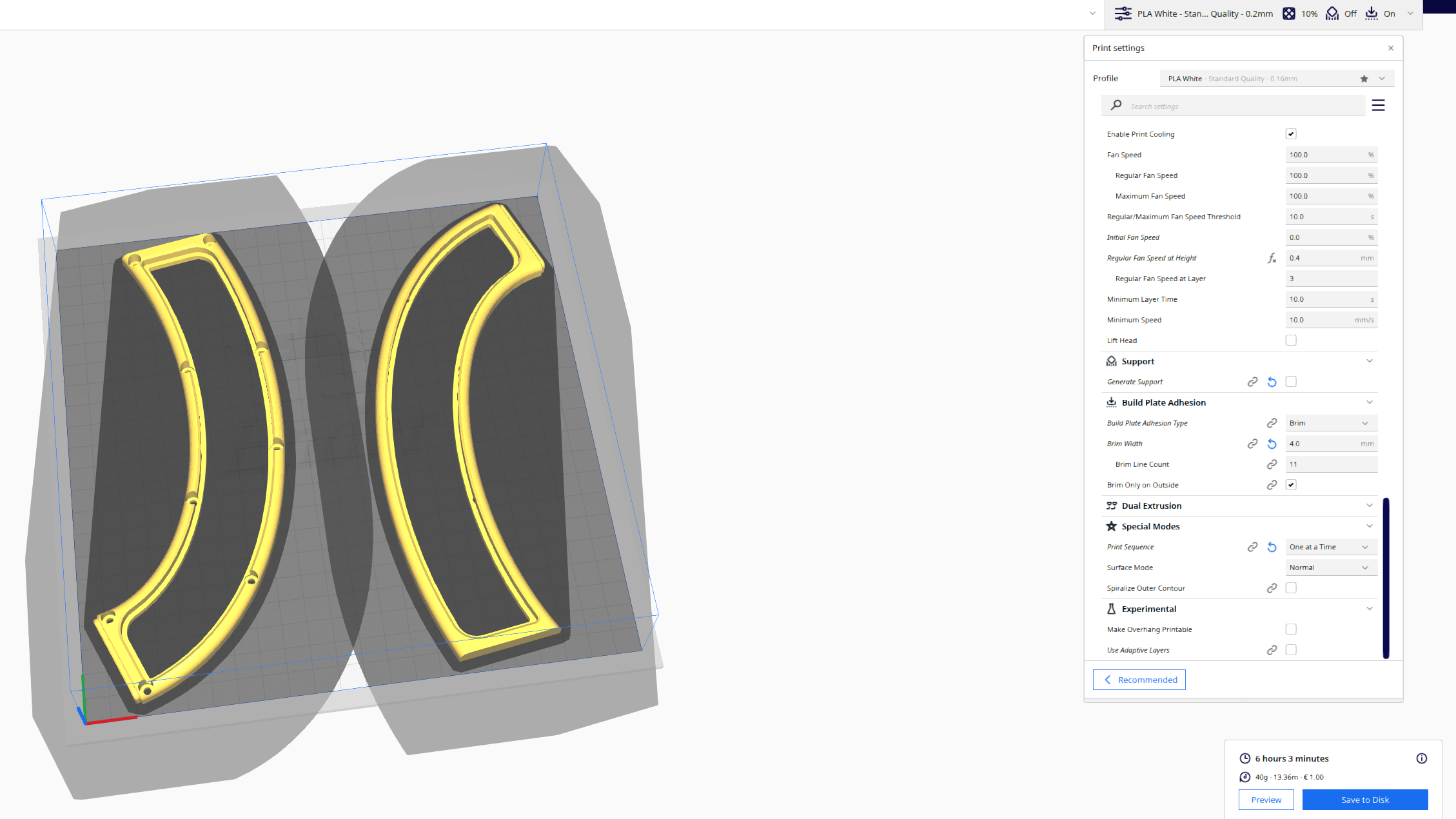Reset Brim Width using the revert arrow
This screenshot has height=819, width=1456.
point(1272,444)
